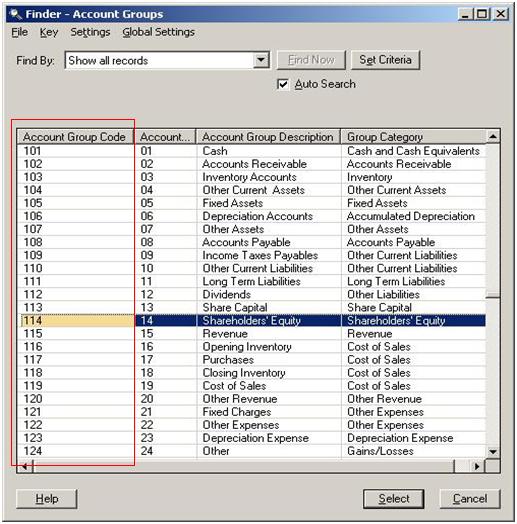Expand the Find By dropdown arrow

[x=261, y=60]
